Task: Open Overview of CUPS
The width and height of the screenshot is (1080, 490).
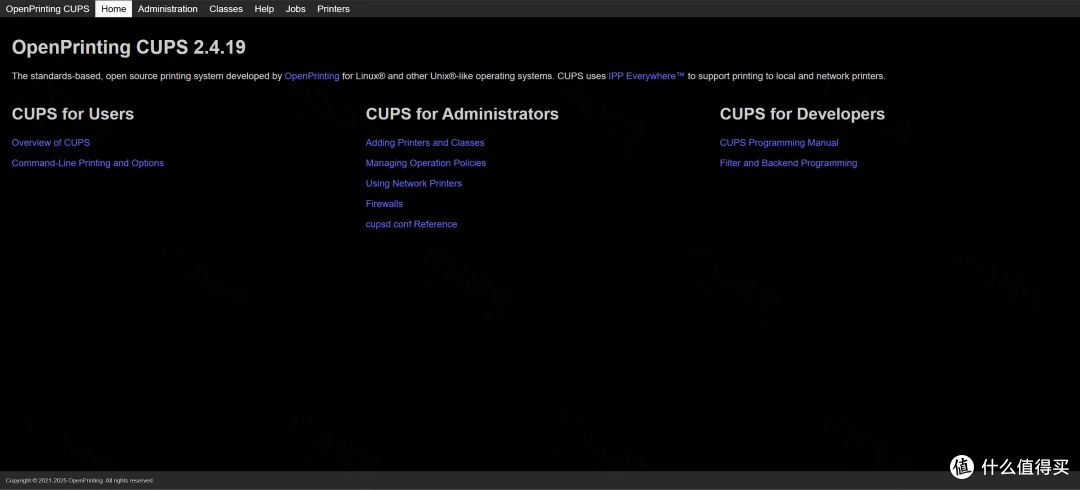Action: tap(51, 143)
